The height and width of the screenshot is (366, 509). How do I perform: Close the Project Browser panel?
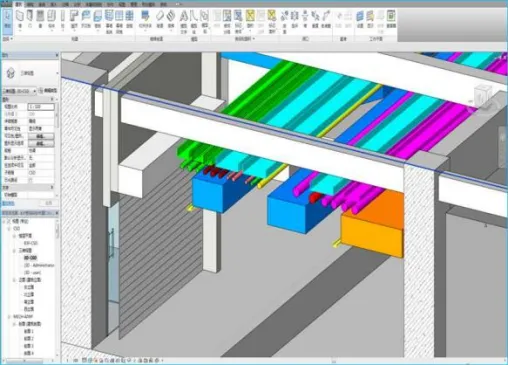pos(57,213)
